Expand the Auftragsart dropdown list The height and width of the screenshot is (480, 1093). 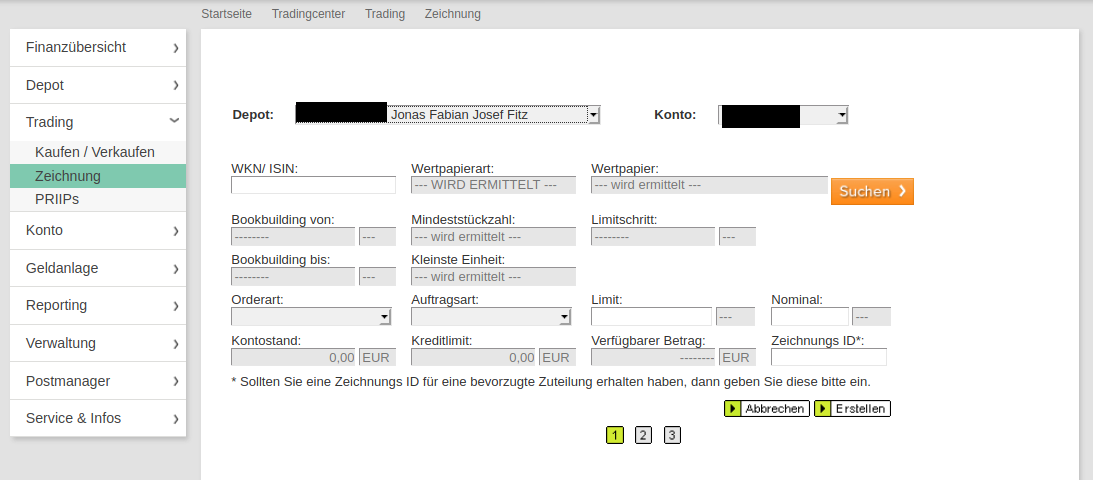[491, 317]
